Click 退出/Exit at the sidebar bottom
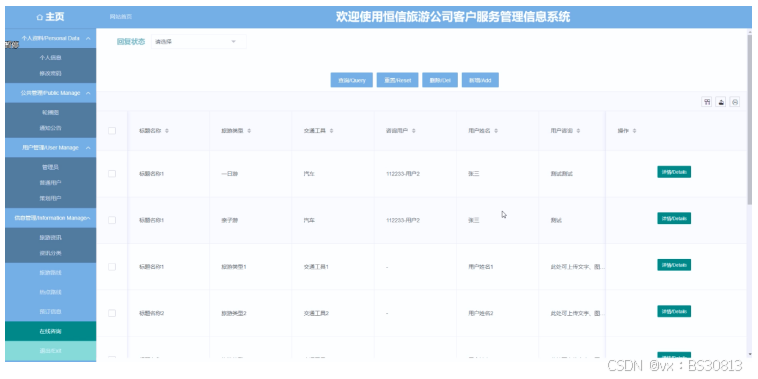 (51, 350)
